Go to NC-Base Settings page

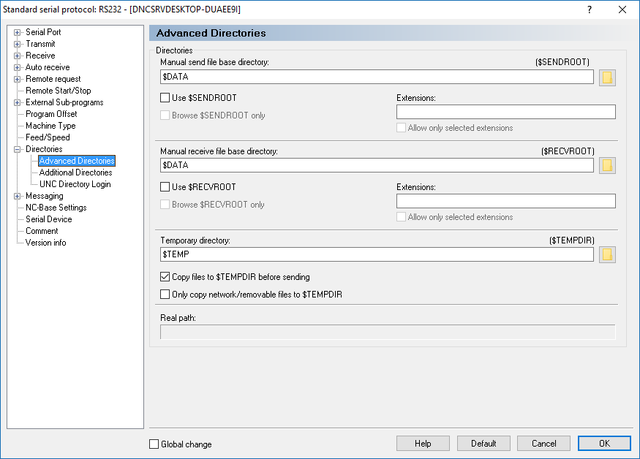pyautogui.click(x=56, y=208)
